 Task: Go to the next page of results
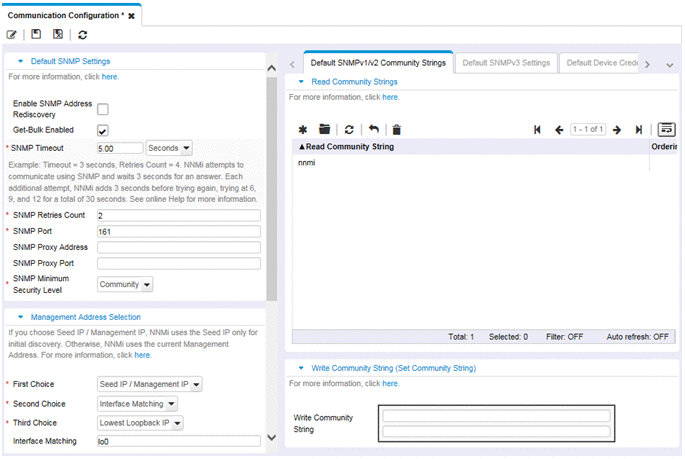617,130
